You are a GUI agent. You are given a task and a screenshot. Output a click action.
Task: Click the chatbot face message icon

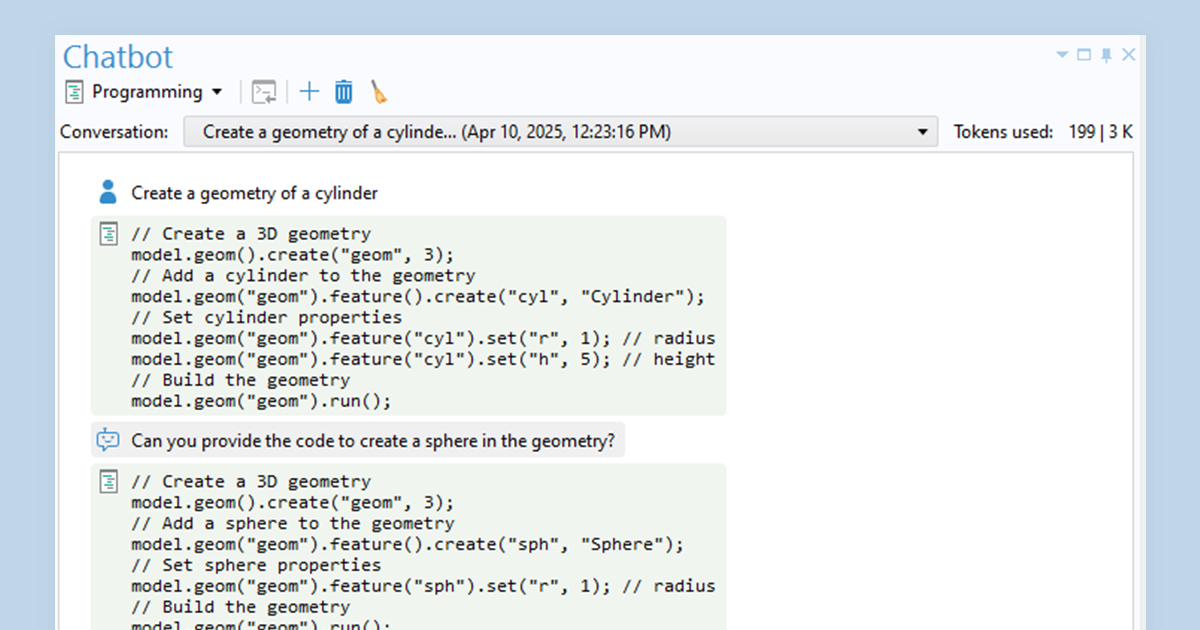[108, 440]
